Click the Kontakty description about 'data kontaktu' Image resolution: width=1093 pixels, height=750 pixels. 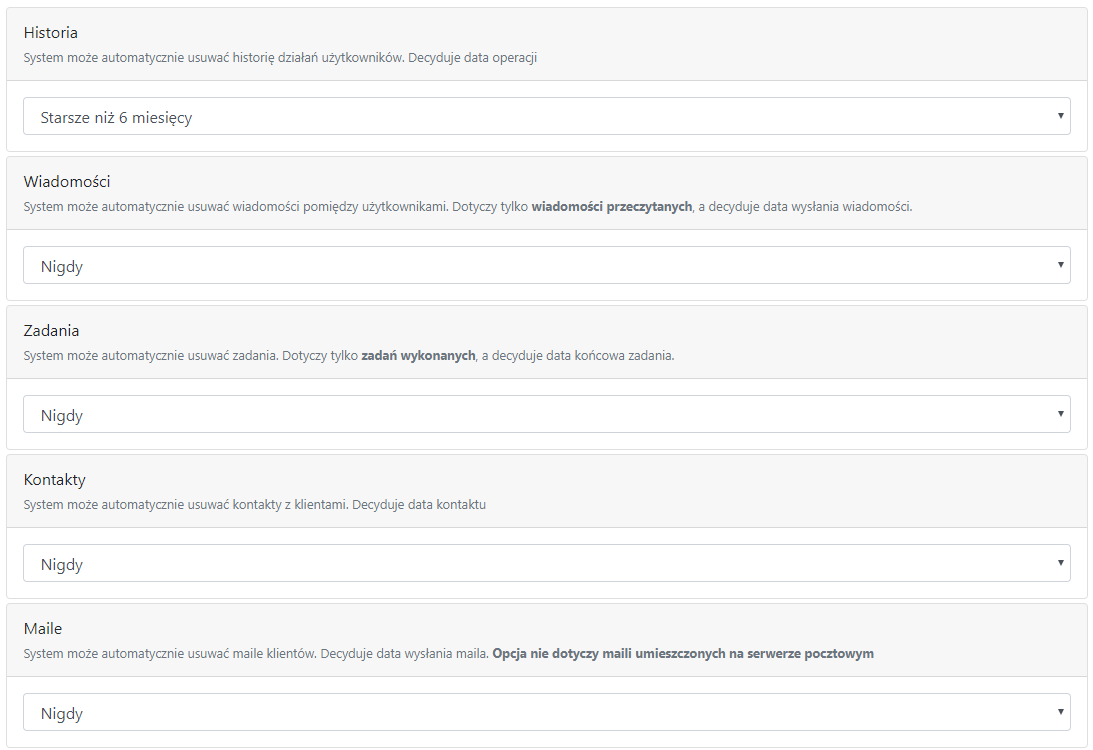pyautogui.click(x=255, y=505)
